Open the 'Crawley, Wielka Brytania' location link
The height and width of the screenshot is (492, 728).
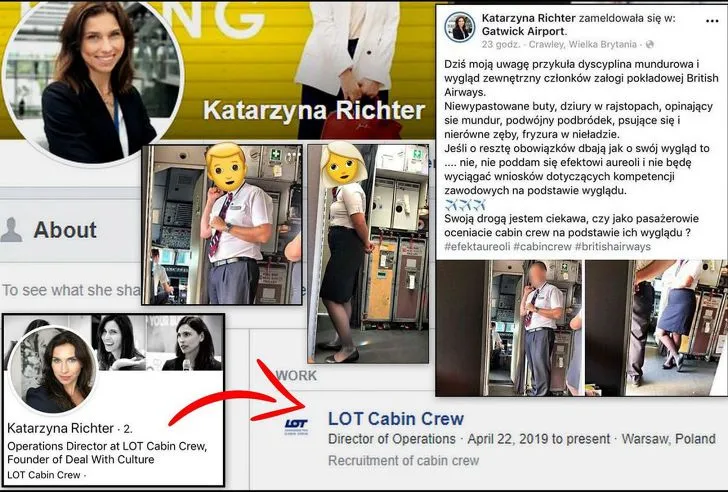[x=583, y=45]
